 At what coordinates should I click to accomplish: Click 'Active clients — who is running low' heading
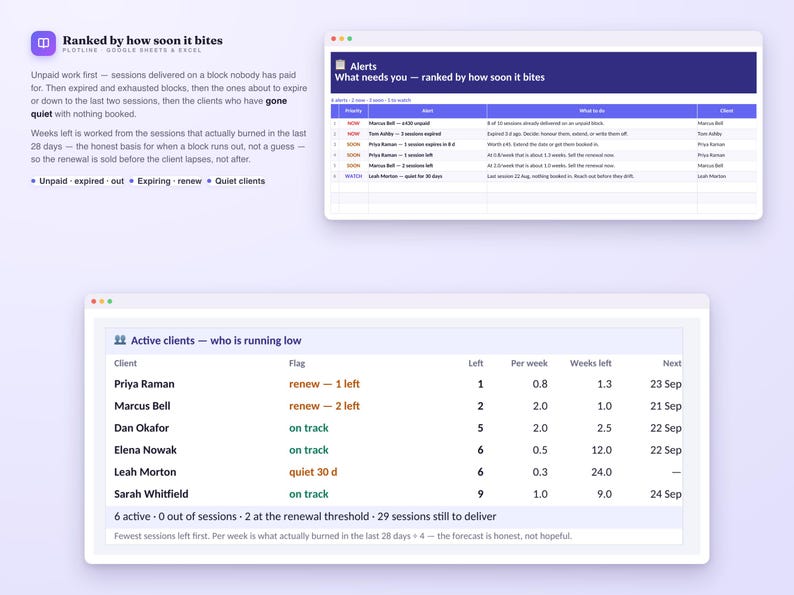click(x=216, y=340)
